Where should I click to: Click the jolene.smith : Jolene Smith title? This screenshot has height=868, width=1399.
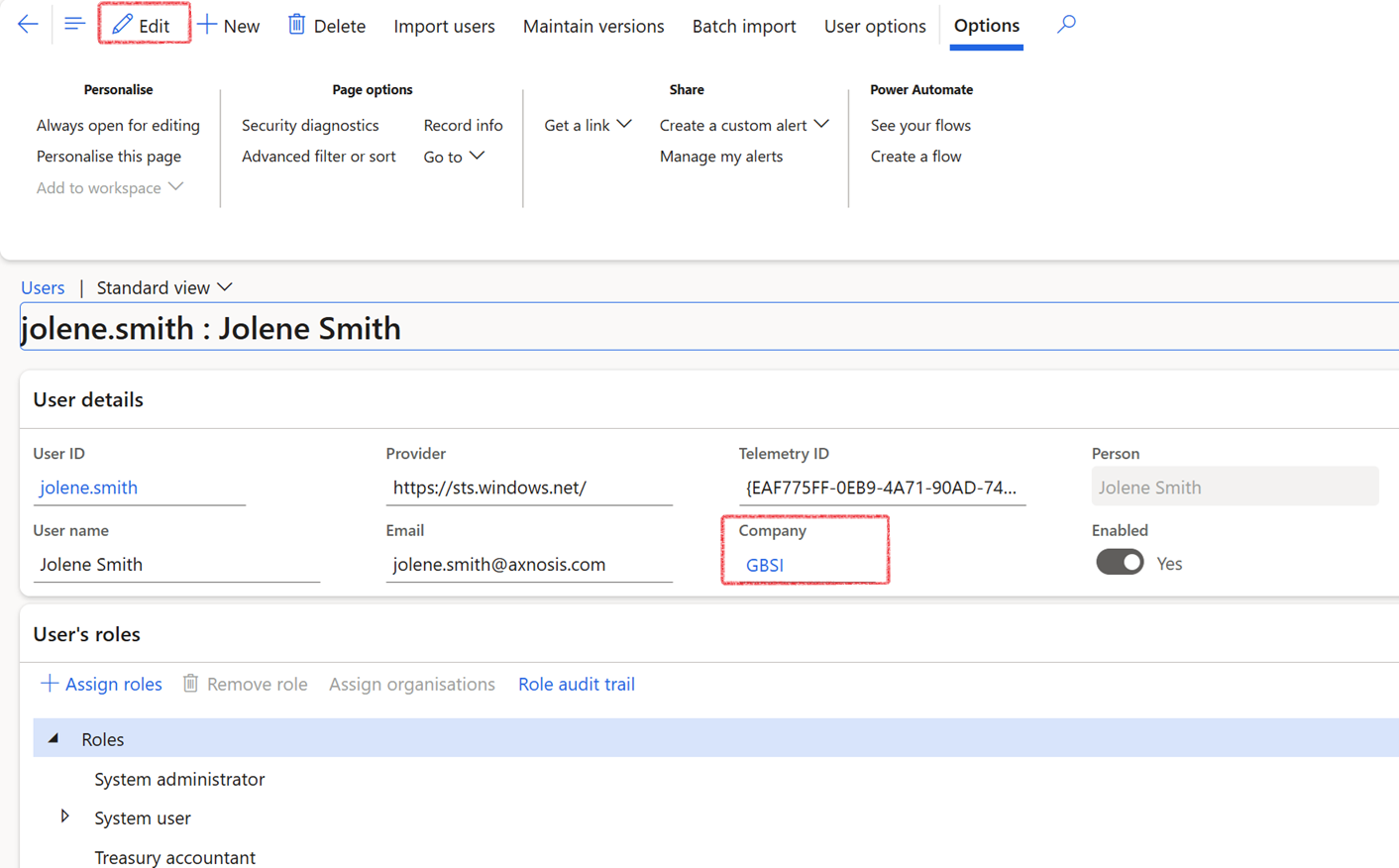tap(211, 328)
